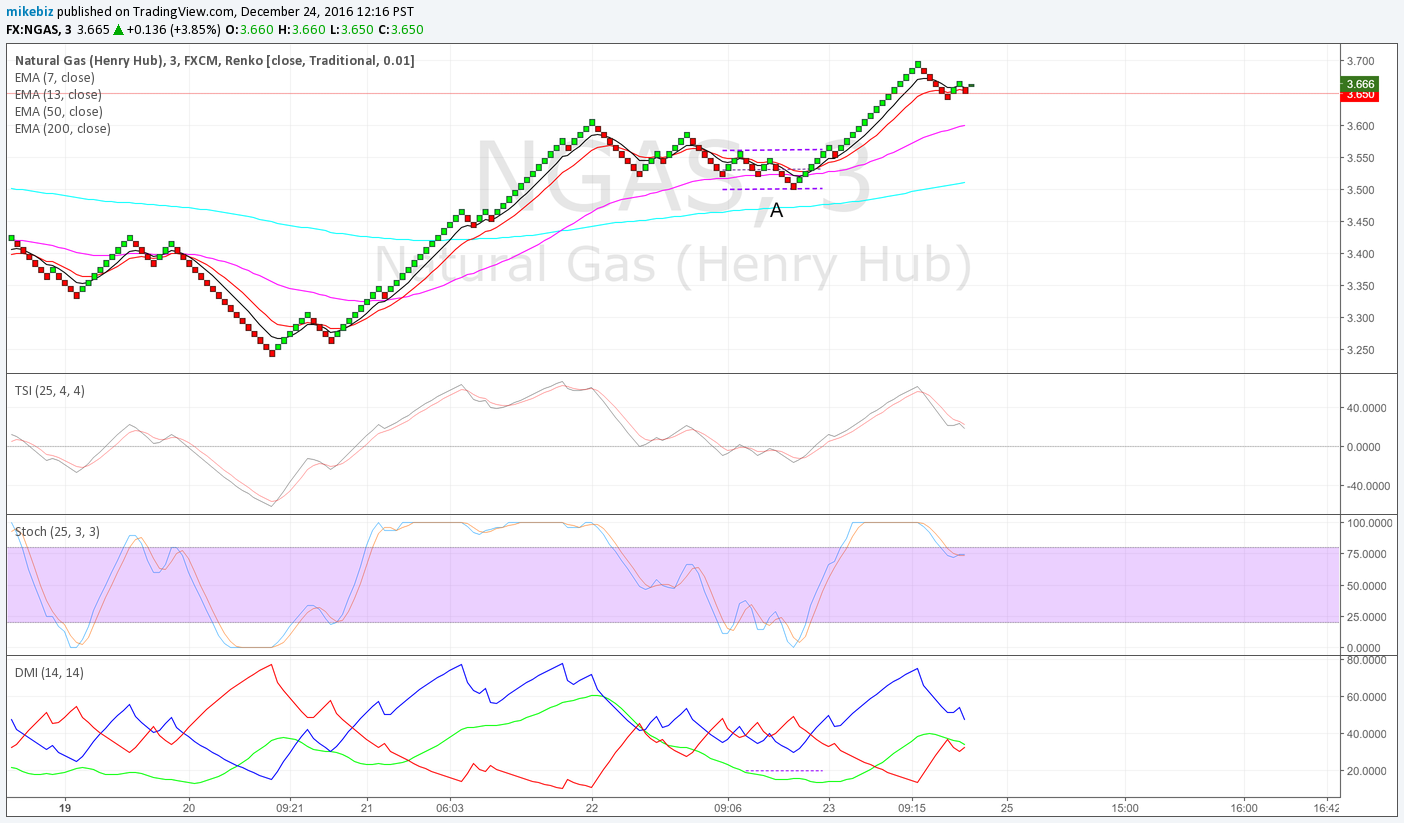Click the 25.0000 Stoch scale label
Screen dimensions: 1404x823
1368,617
